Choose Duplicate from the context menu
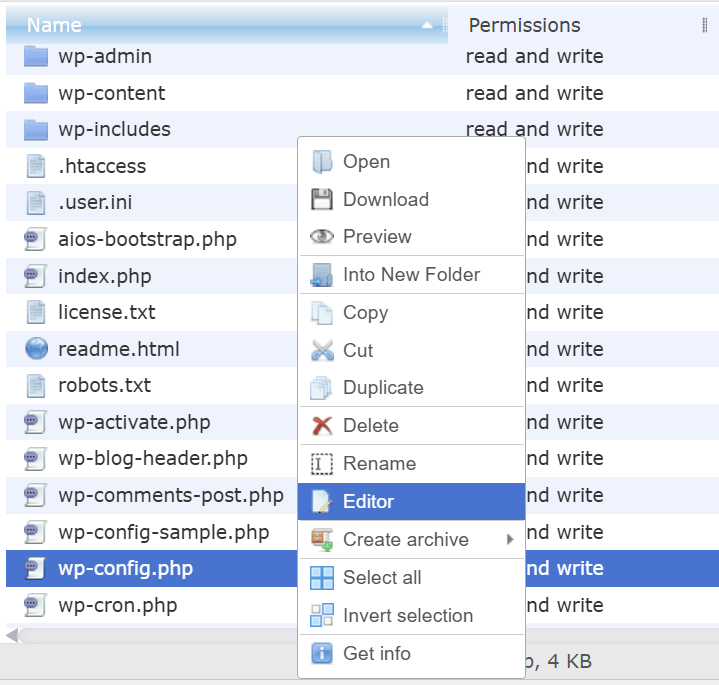The image size is (719, 685). [411, 388]
